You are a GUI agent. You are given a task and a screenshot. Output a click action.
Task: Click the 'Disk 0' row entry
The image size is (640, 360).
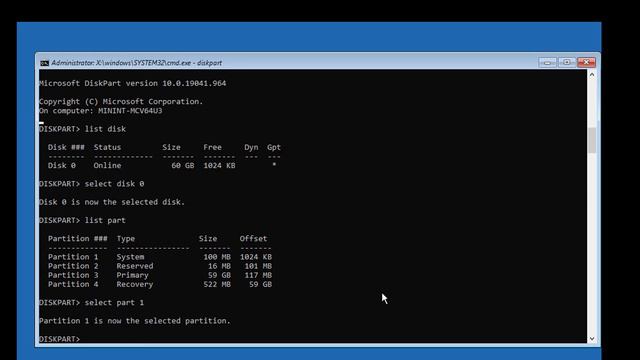pyautogui.click(x=62, y=166)
